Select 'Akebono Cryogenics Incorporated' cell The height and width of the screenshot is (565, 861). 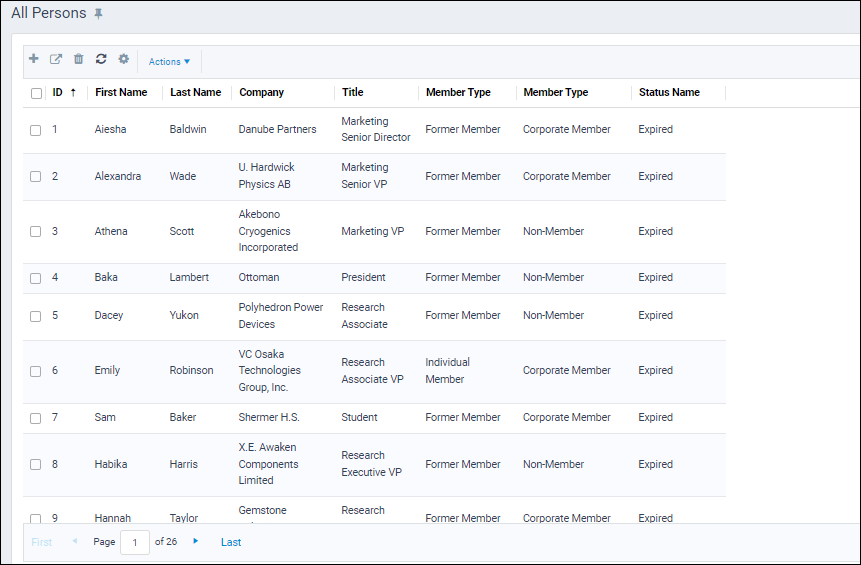tap(268, 231)
